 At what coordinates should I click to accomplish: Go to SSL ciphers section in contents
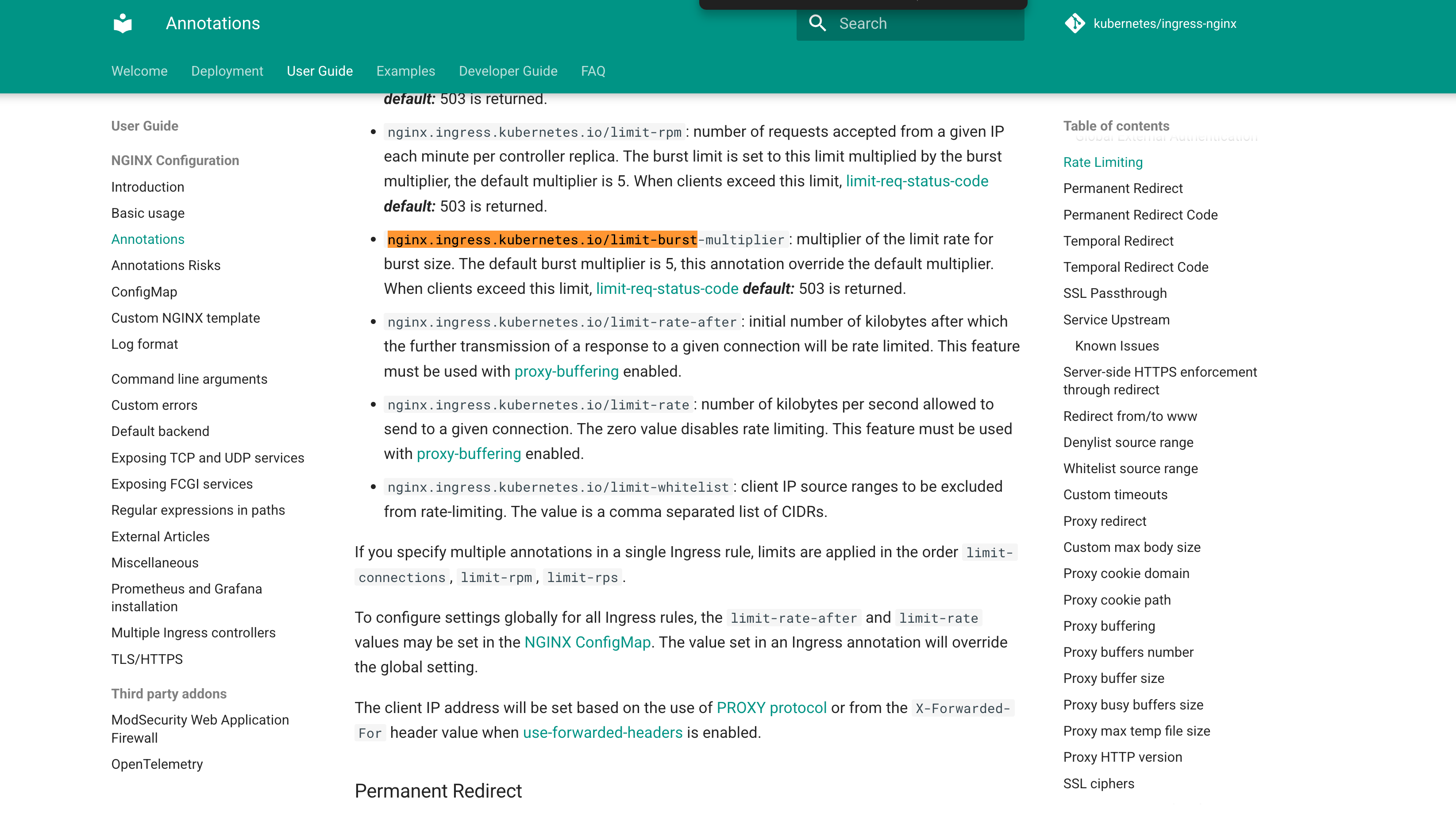[1098, 784]
